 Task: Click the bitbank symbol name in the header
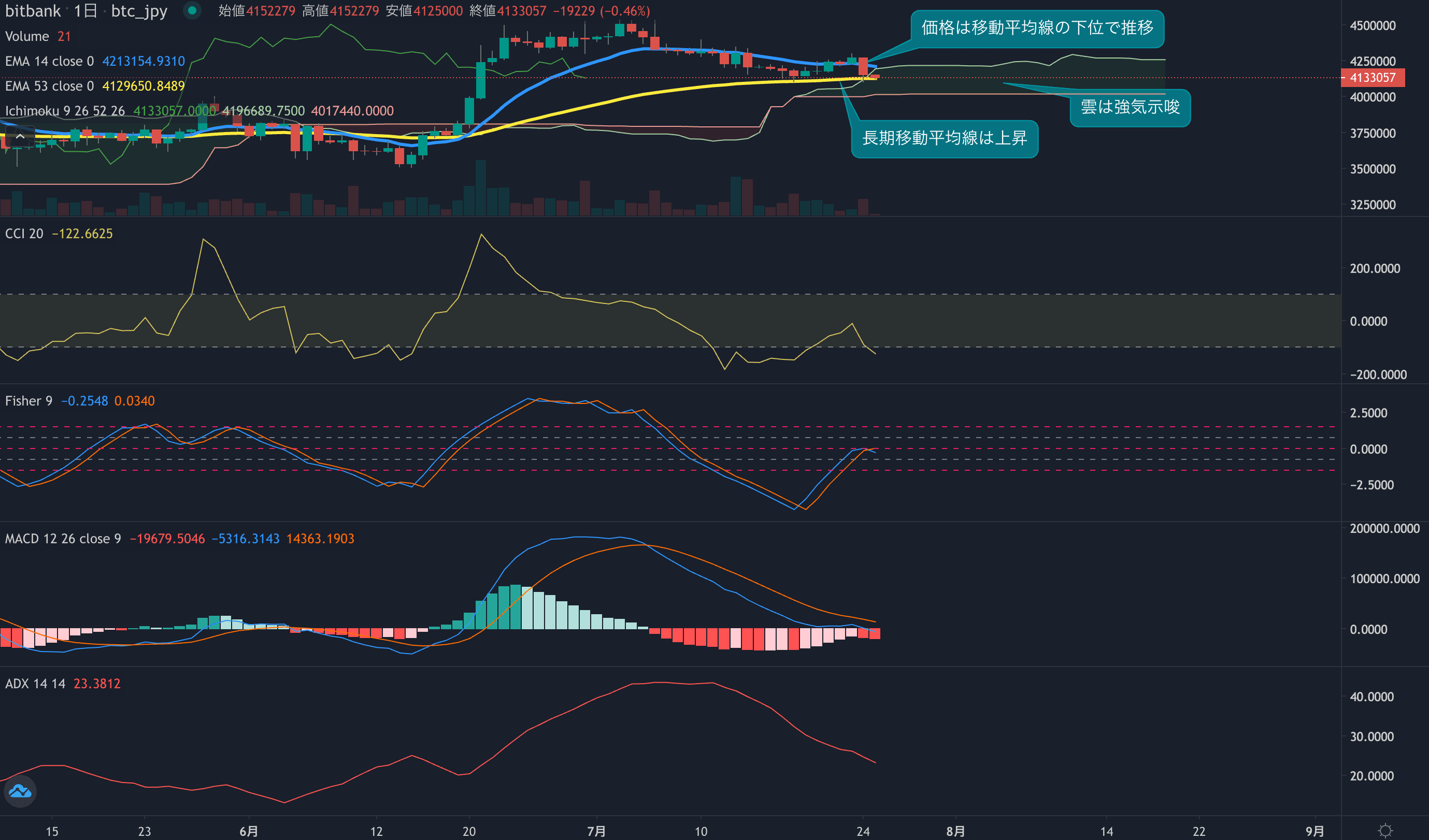tap(32, 11)
